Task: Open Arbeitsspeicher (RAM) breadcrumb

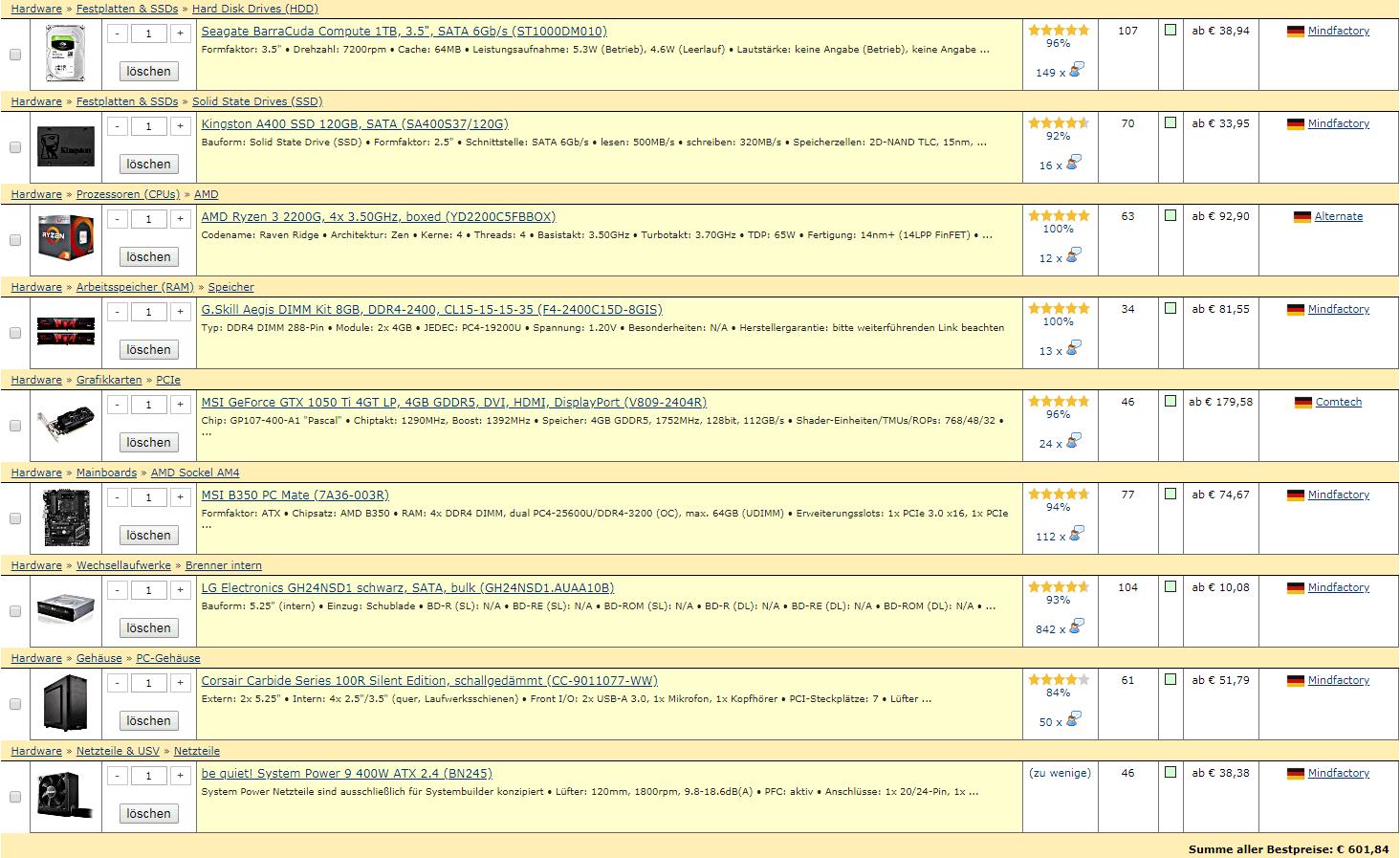Action: tap(135, 287)
